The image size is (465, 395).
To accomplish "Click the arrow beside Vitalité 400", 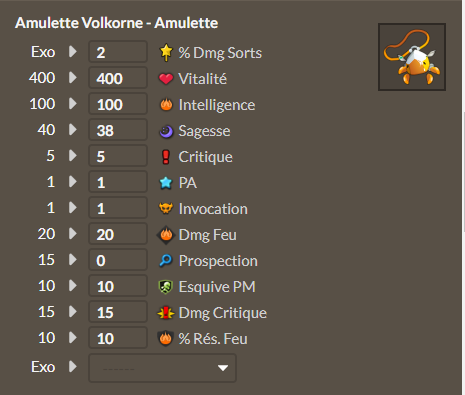I will click(x=73, y=77).
